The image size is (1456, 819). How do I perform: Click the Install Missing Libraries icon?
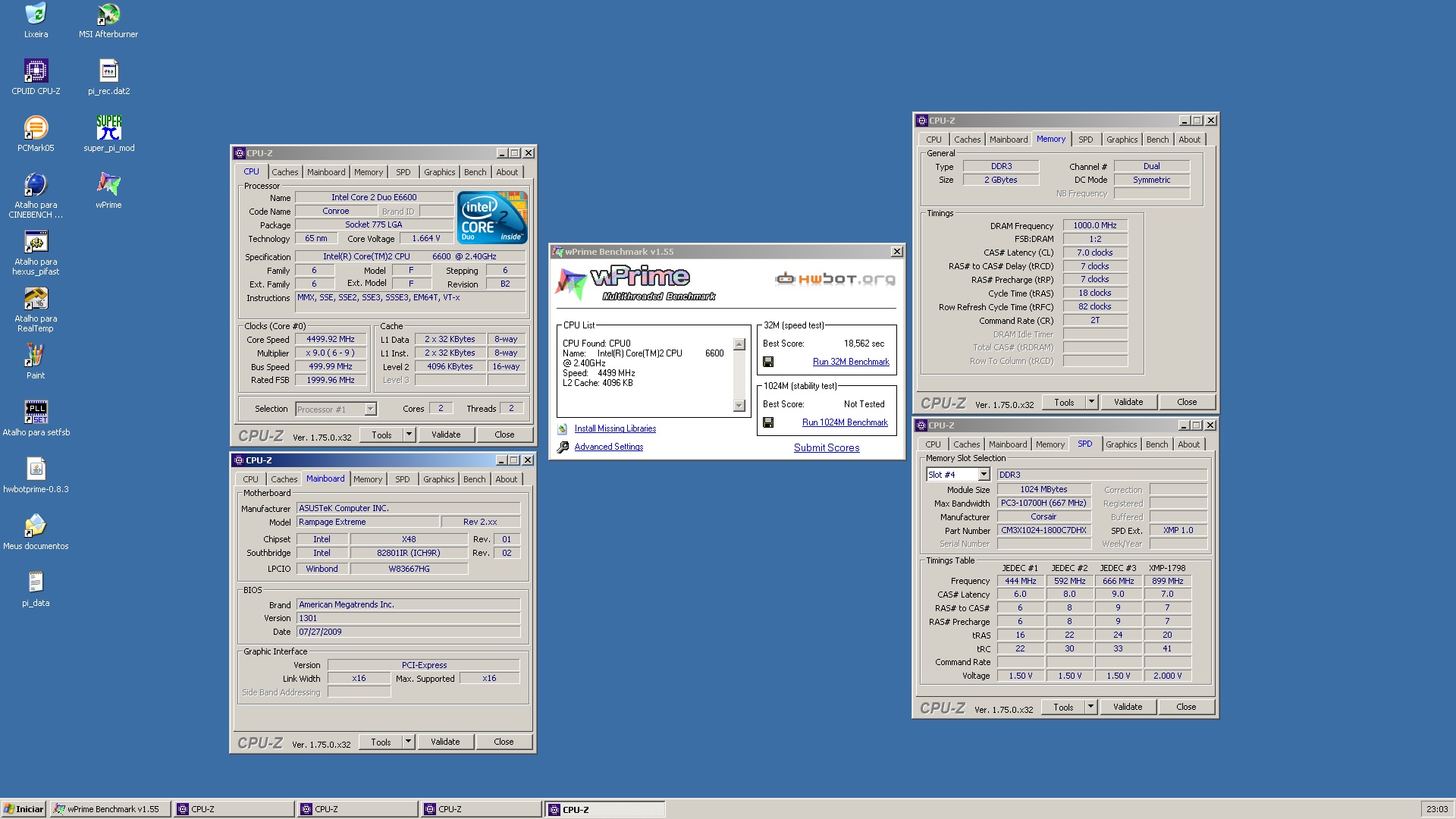[x=563, y=429]
